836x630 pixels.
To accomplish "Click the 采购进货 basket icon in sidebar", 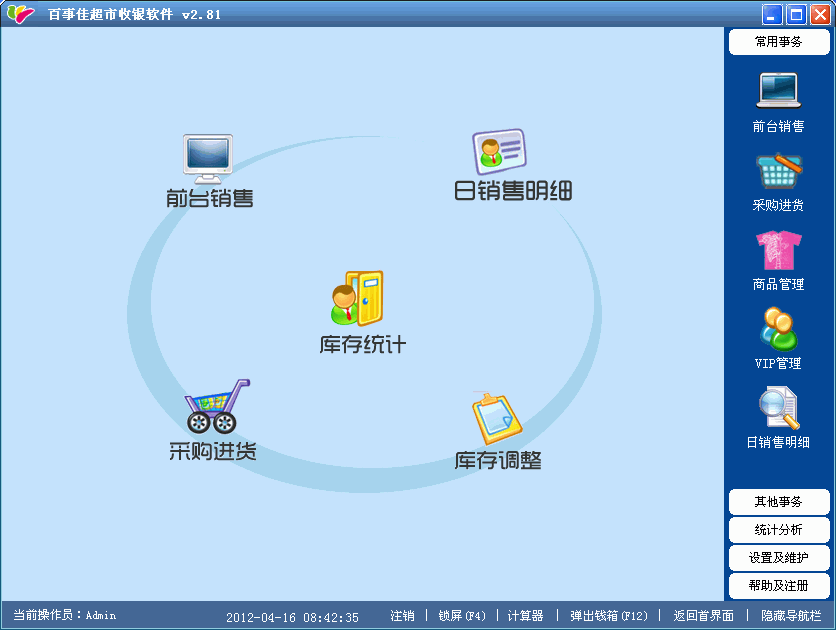I will point(778,171).
